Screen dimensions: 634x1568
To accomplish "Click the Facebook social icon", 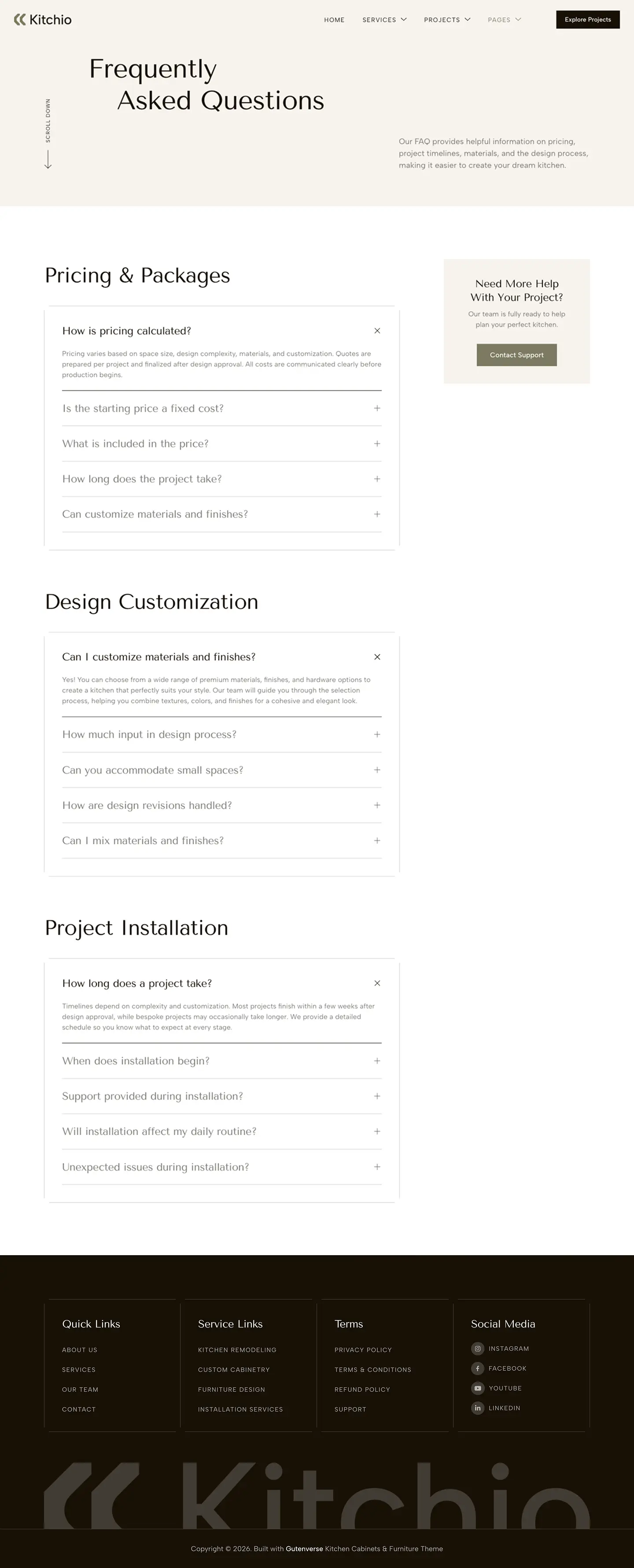I will point(478,1368).
